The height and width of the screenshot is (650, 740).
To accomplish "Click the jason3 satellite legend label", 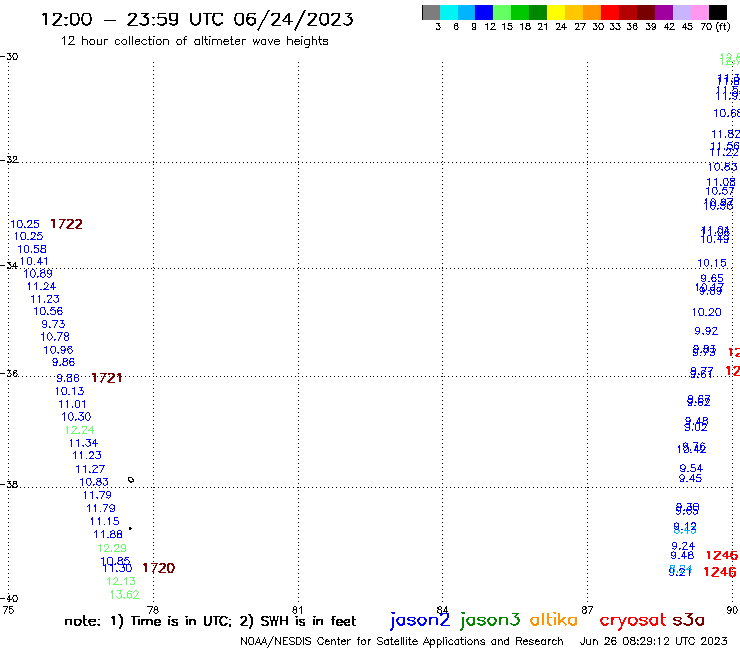I will tap(490, 620).
